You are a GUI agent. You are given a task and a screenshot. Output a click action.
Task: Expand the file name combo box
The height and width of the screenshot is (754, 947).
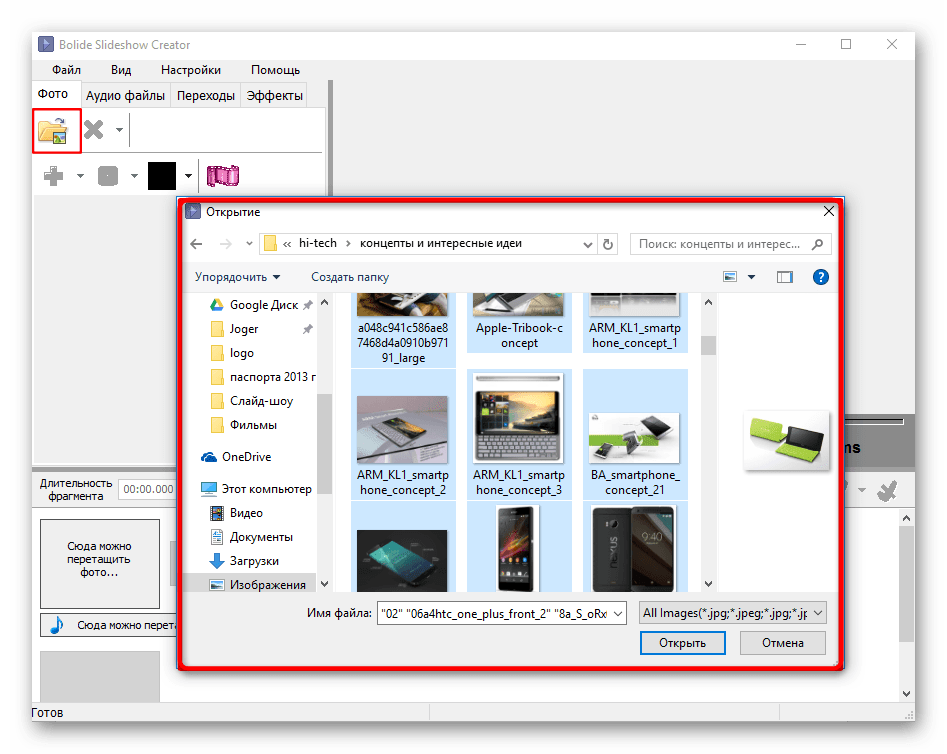tap(618, 613)
